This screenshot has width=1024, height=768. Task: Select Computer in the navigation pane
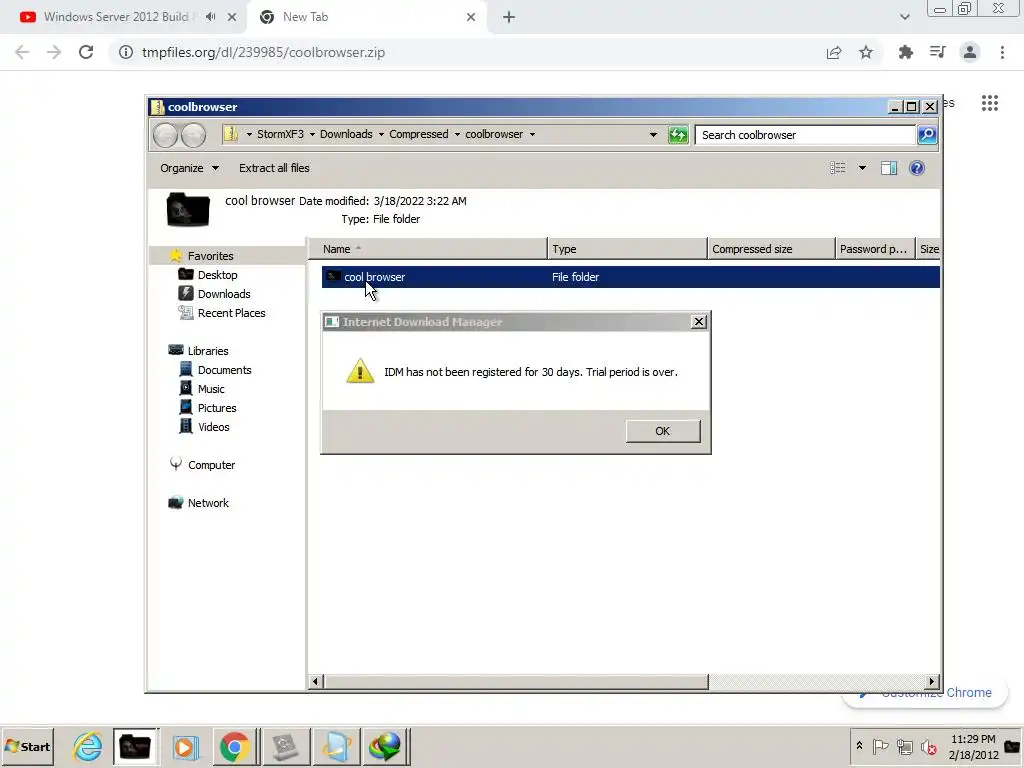(211, 465)
